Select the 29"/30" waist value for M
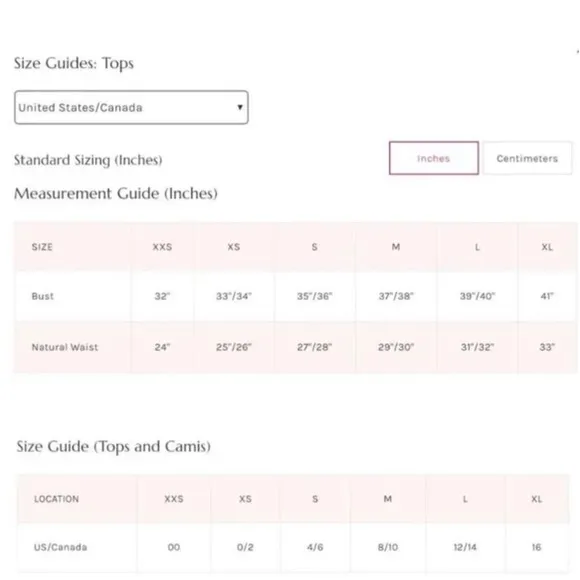580x580 pixels. coord(396,347)
